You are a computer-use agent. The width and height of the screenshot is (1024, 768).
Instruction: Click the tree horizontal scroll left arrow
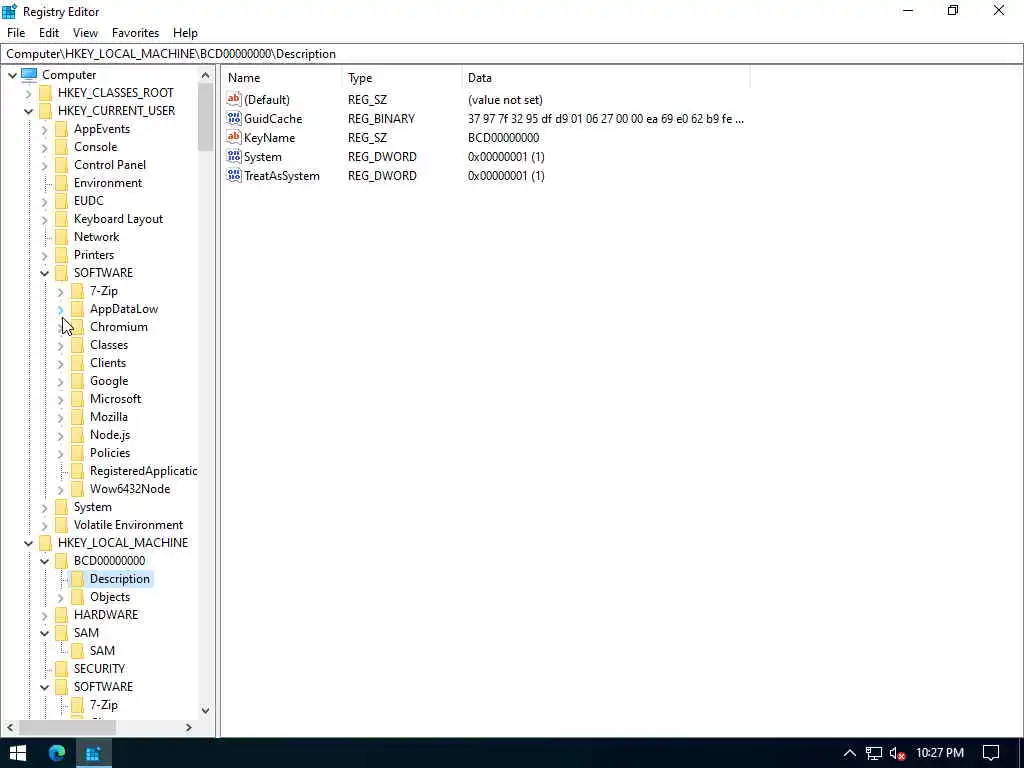point(10,727)
